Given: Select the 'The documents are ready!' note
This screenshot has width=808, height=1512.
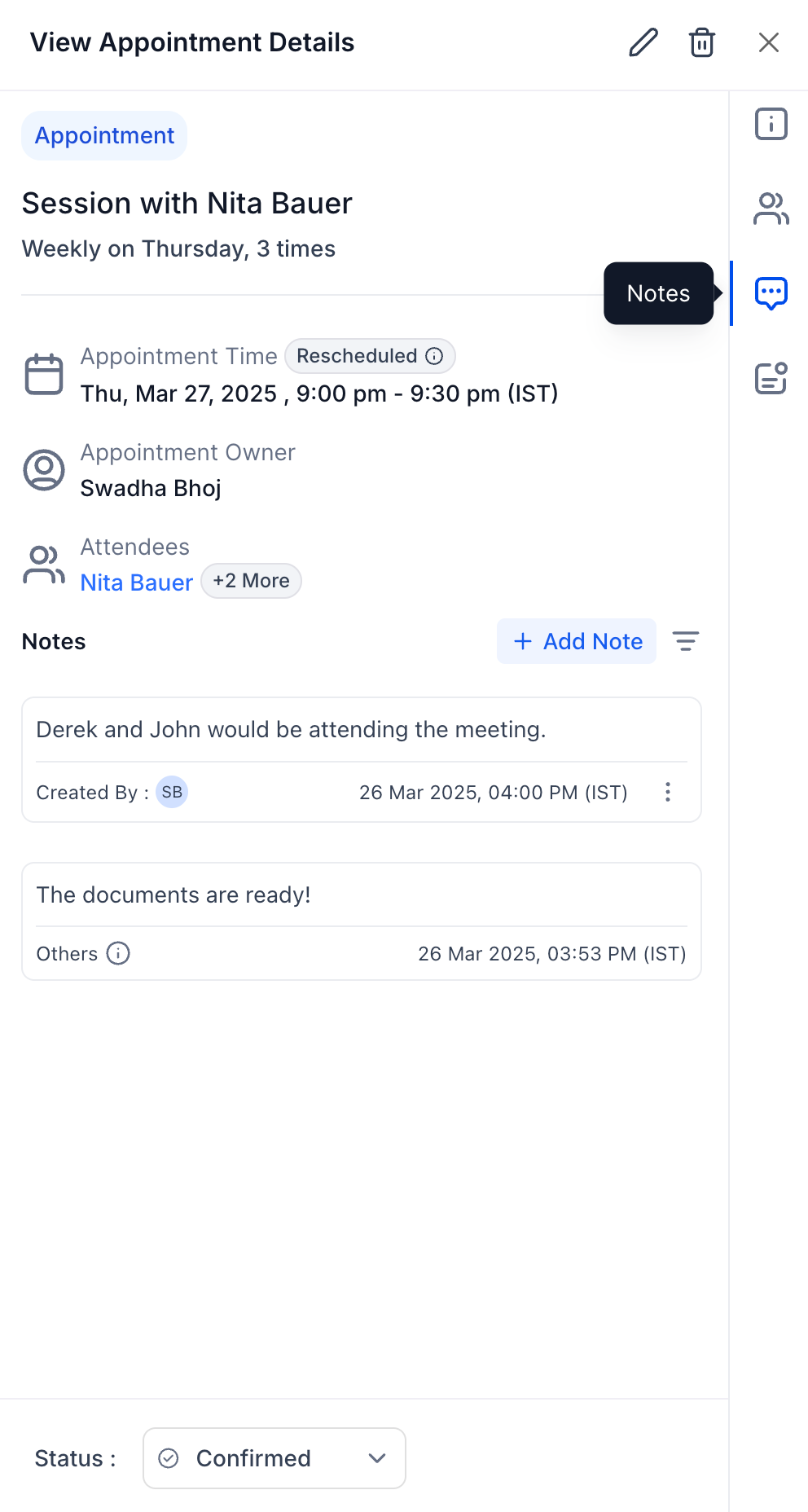Looking at the screenshot, I should click(173, 894).
